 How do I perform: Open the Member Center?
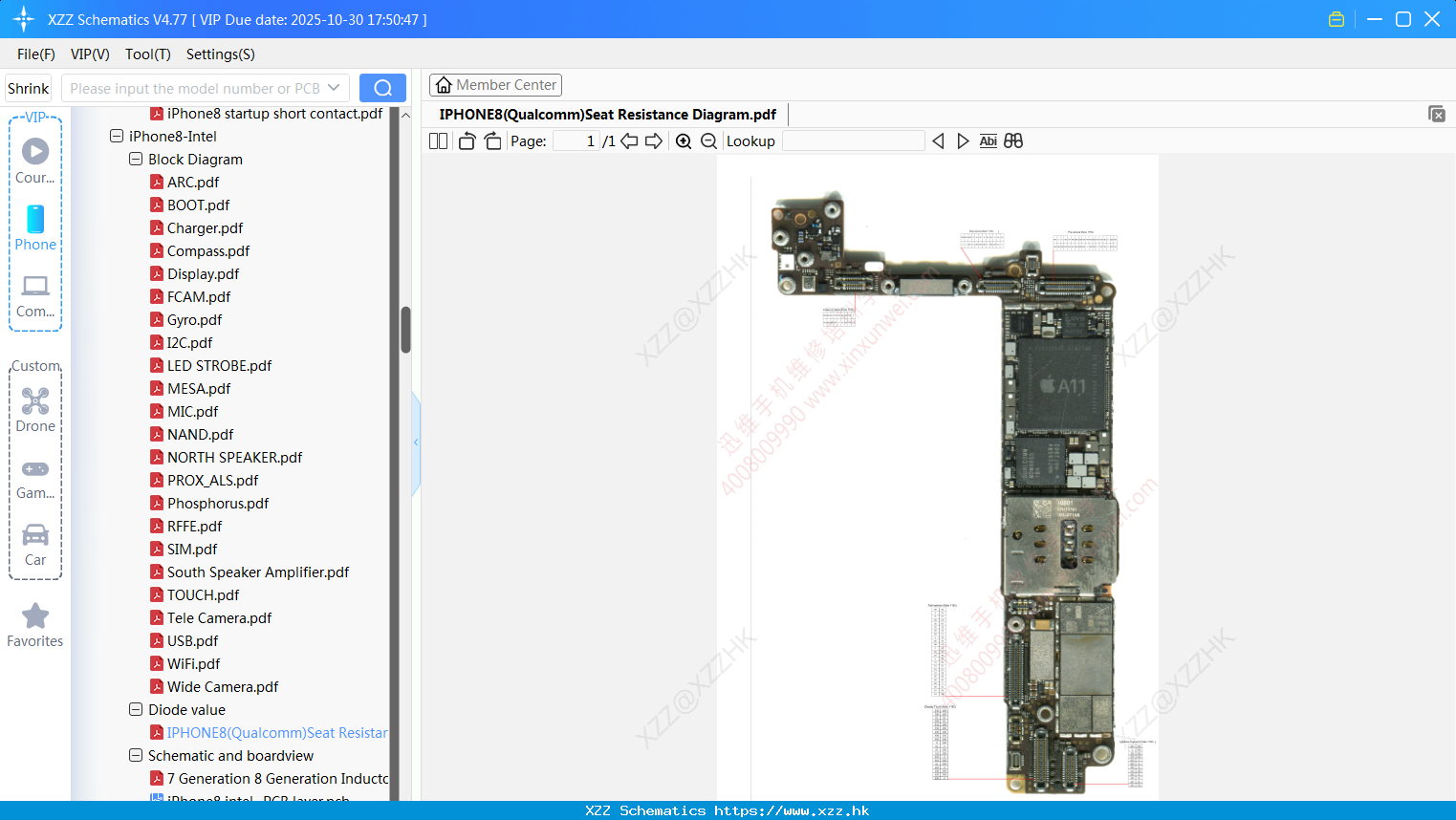(495, 85)
